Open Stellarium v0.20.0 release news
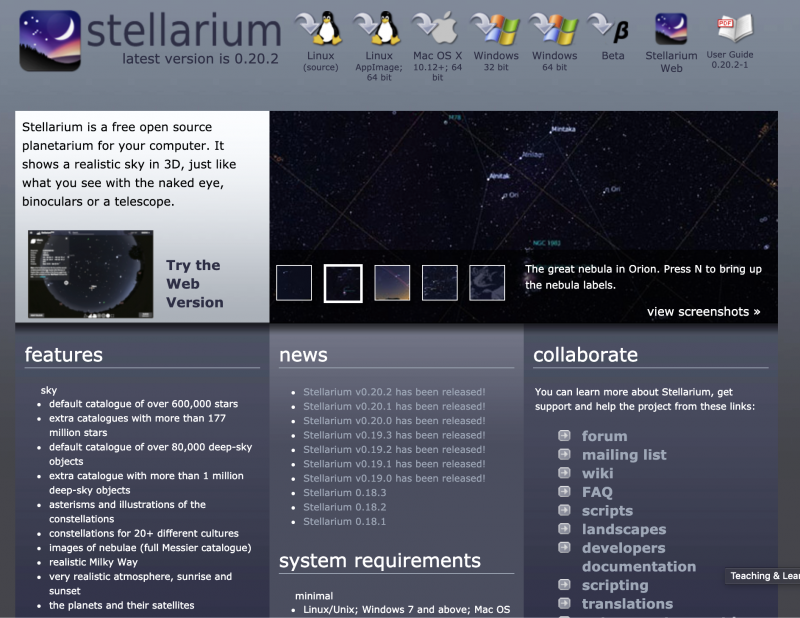 (x=394, y=421)
